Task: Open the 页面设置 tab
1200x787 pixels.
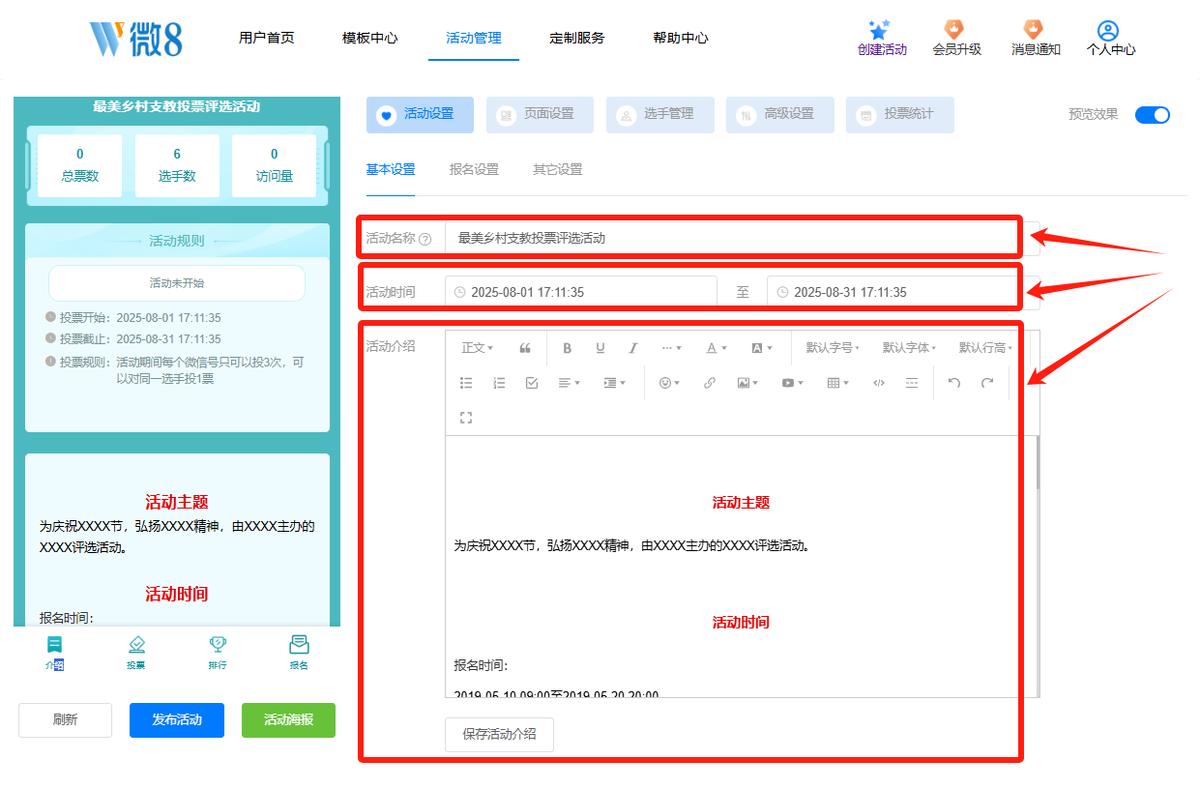Action: click(540, 115)
